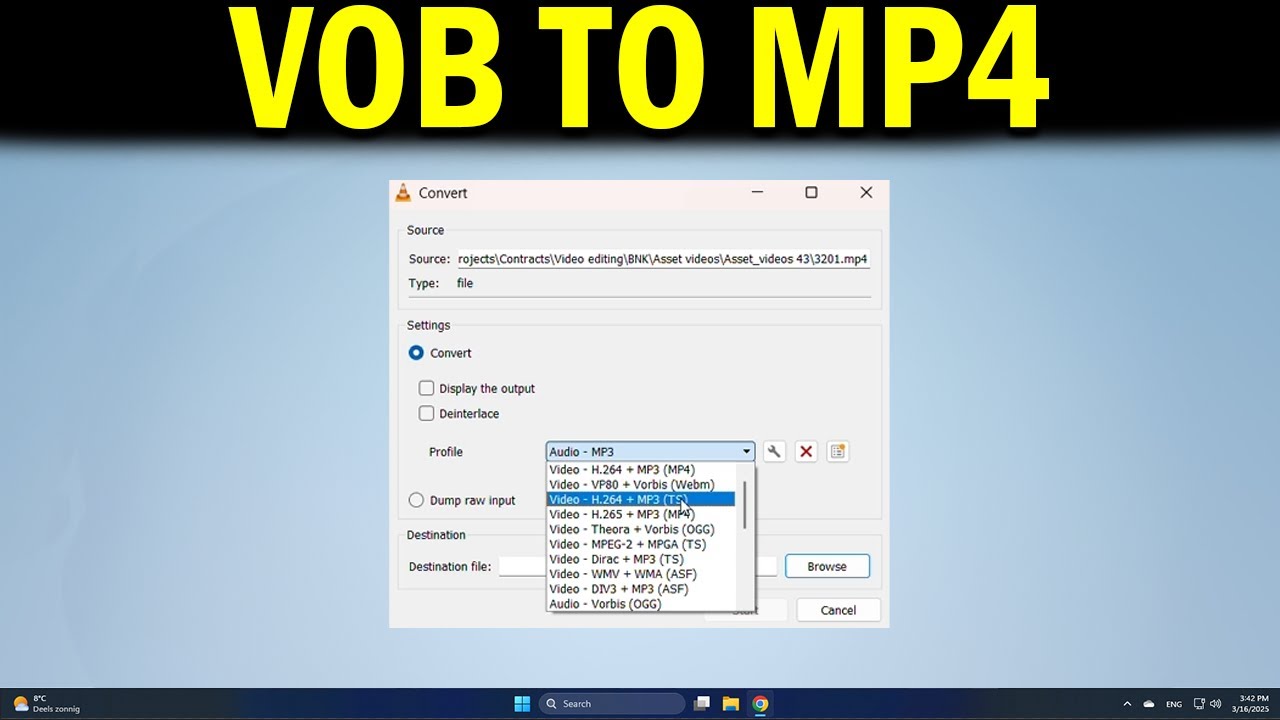Screen dimensions: 1280x720
Task: Open File Explorer from the taskbar
Action: click(x=731, y=703)
